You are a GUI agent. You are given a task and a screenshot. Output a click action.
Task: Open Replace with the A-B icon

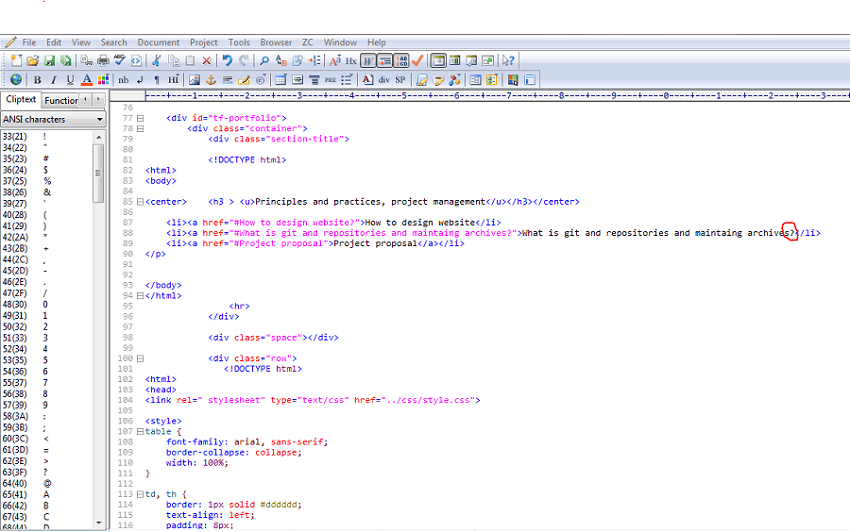click(281, 61)
